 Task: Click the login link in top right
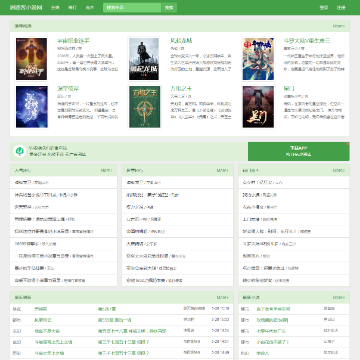click(x=324, y=7)
